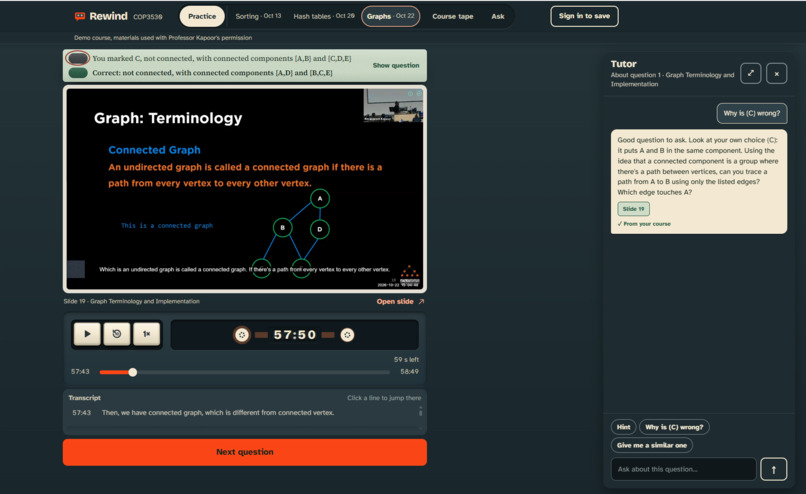Click the tutor reply message bubble
The image size is (806, 494).
click(x=699, y=181)
